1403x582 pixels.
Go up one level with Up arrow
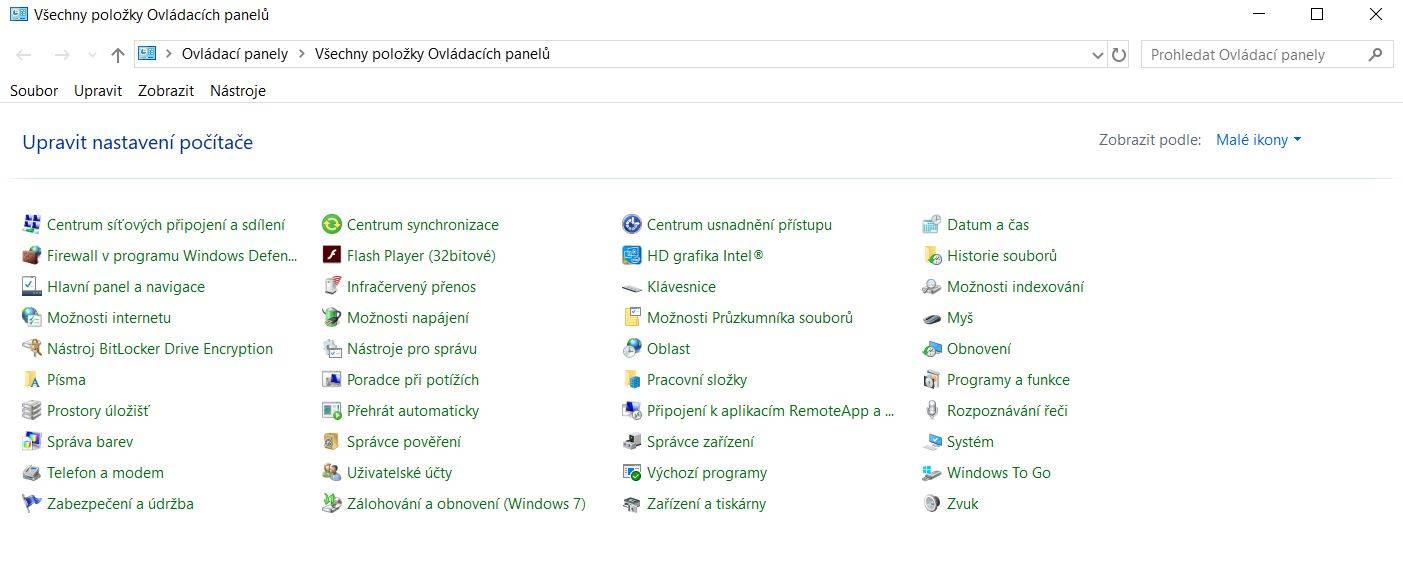coord(117,55)
